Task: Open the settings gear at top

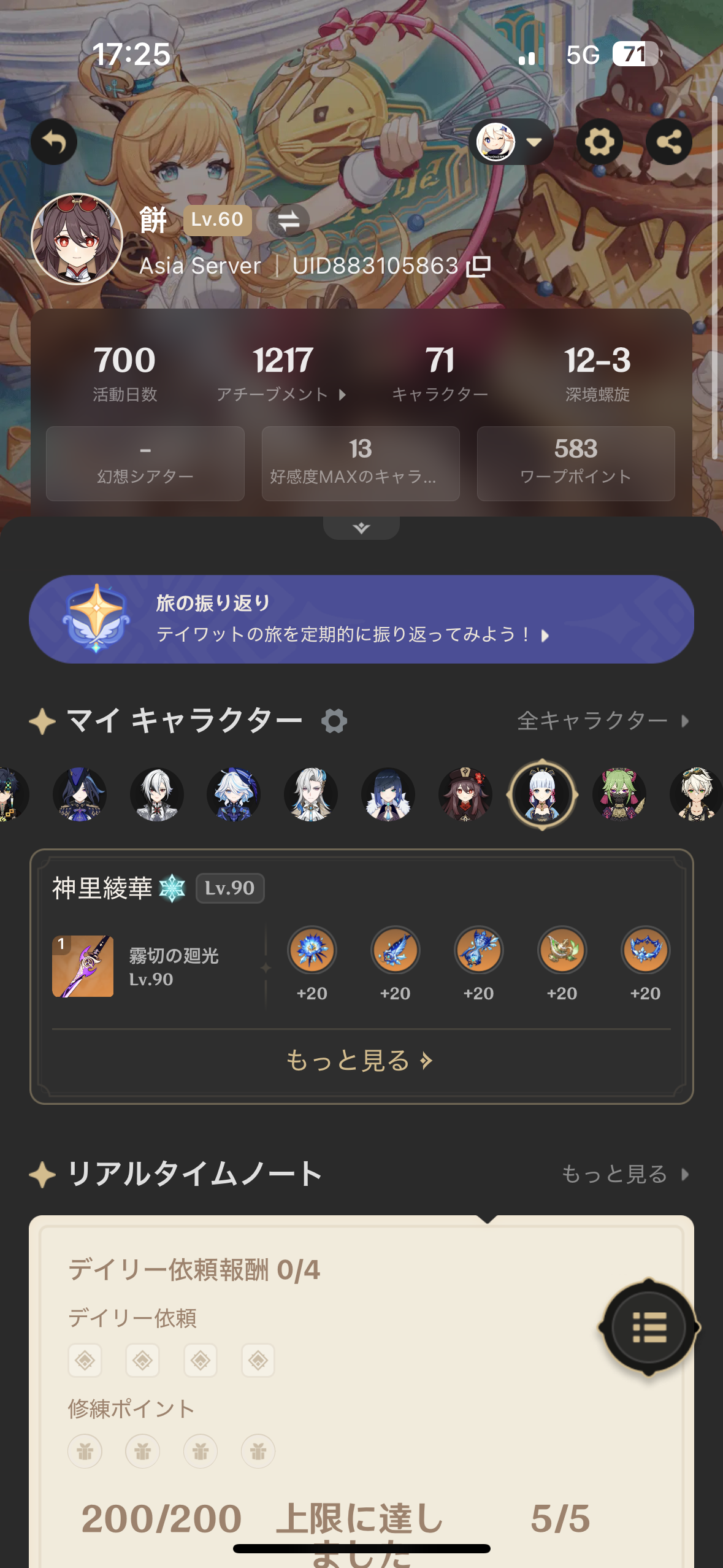Action: [599, 142]
